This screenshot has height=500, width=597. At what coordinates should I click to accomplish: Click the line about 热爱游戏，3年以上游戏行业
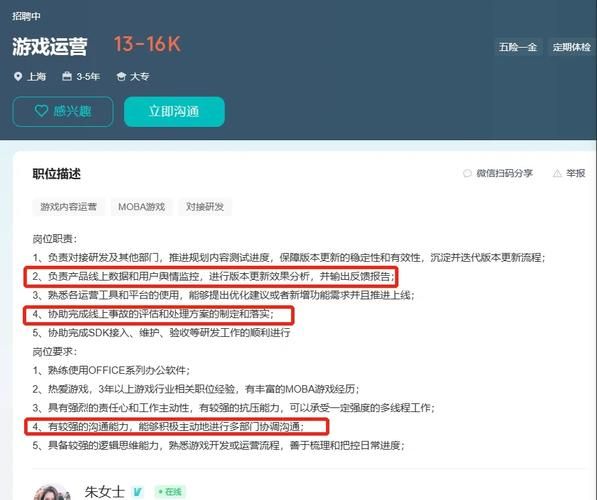pyautogui.click(x=196, y=389)
